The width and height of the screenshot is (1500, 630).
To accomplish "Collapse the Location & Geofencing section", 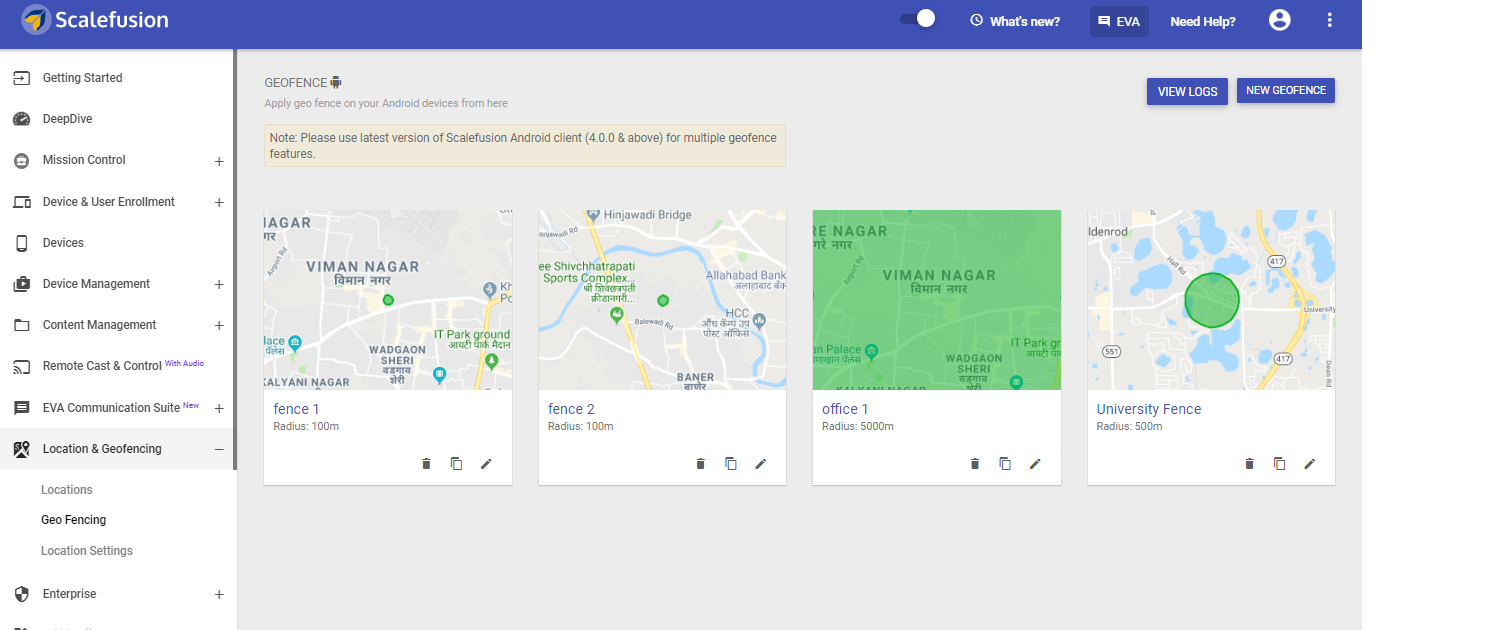I will (x=219, y=449).
